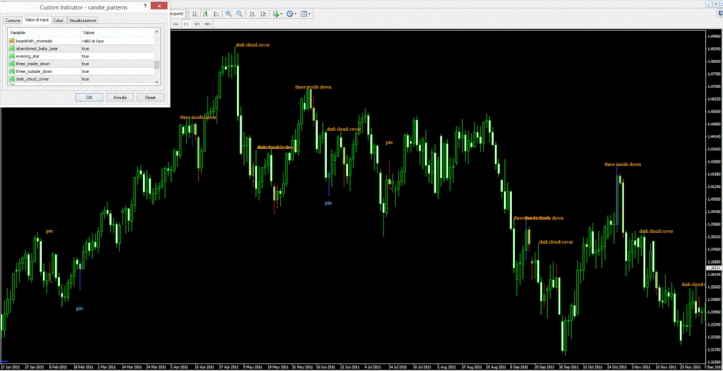The height and width of the screenshot is (371, 723).
Task: Click the Valore column header
Action: pos(117,33)
